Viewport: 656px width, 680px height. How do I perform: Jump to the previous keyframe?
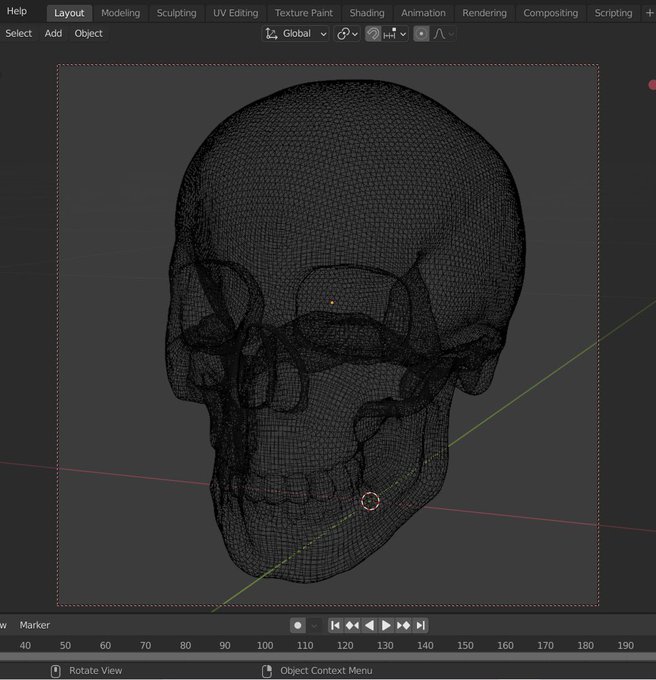(352, 625)
